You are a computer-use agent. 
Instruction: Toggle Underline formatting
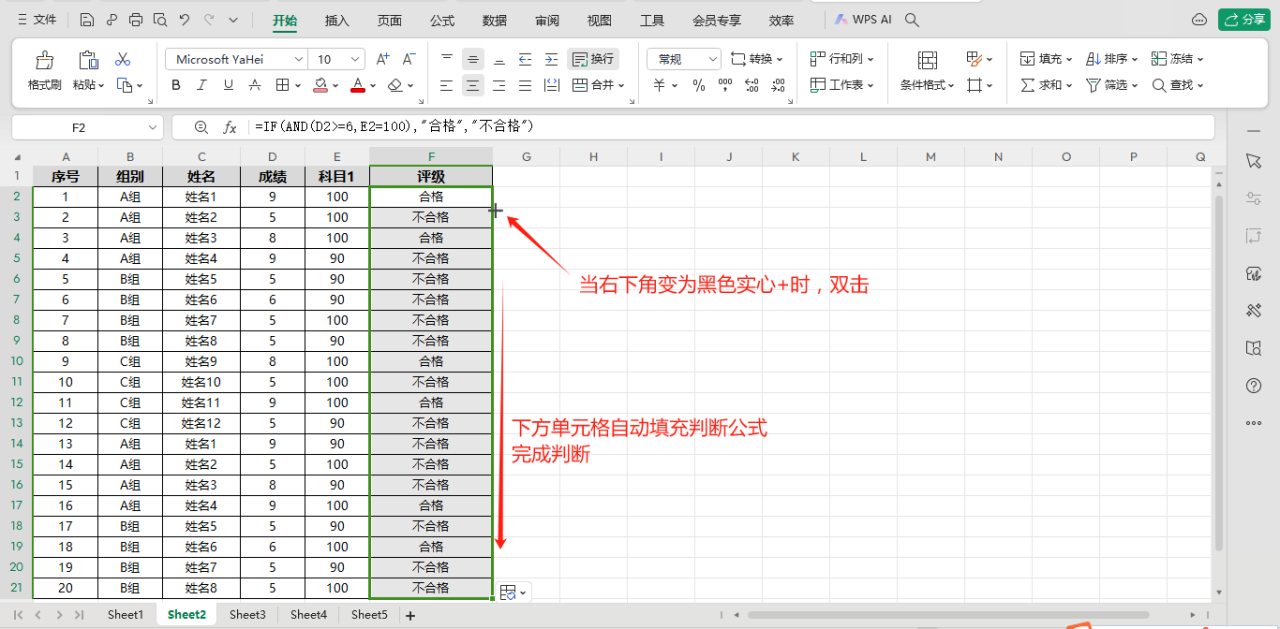[228, 85]
